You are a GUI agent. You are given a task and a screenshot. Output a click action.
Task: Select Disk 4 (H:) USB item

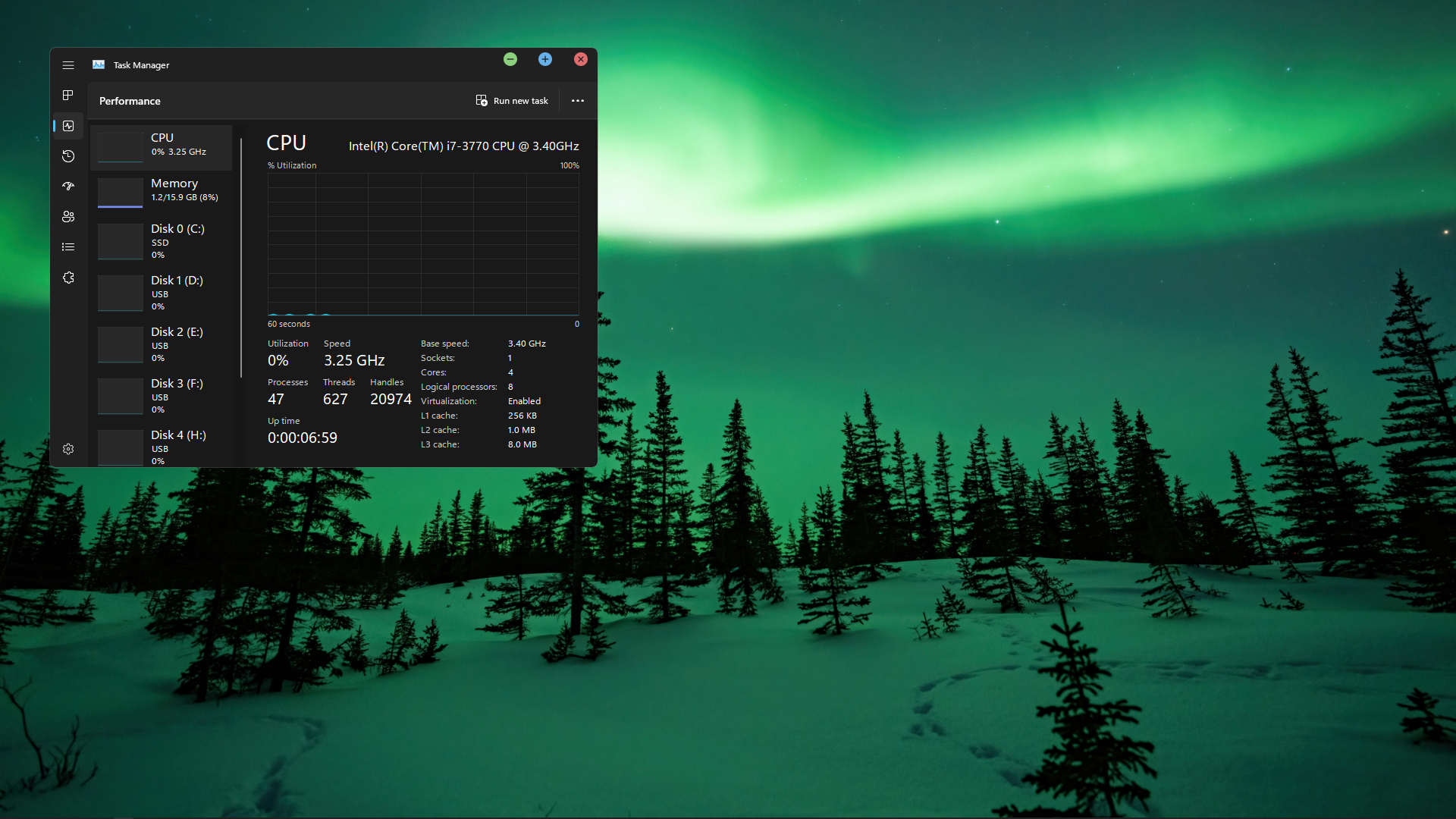[162, 447]
